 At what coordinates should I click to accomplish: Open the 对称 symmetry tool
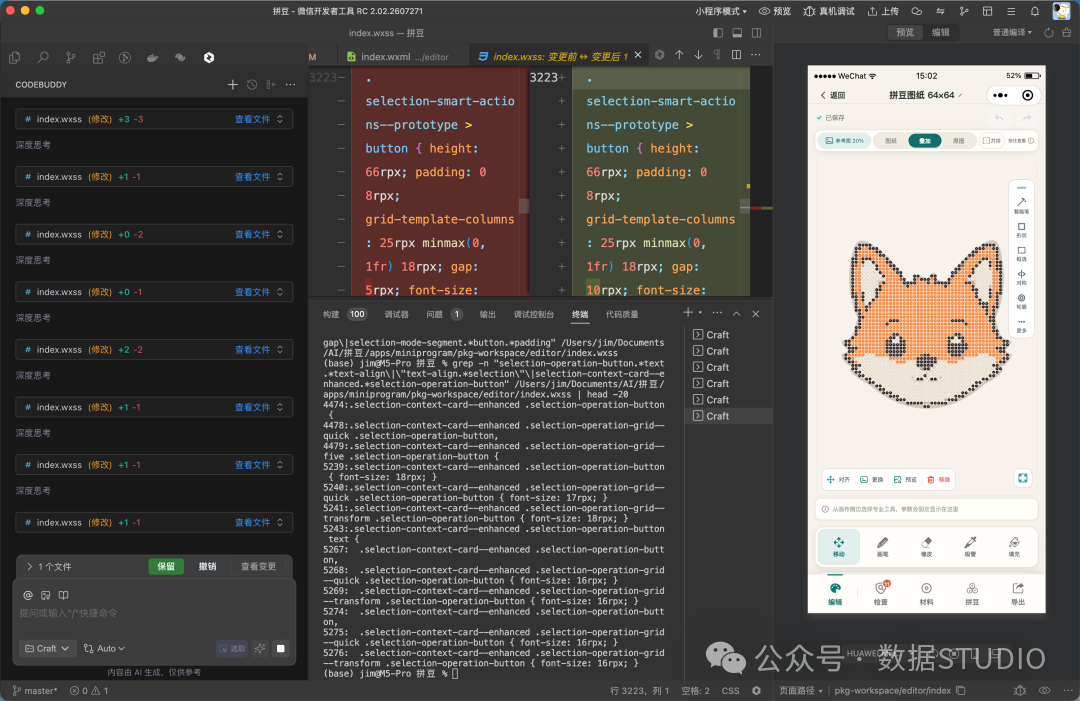pos(1021,278)
